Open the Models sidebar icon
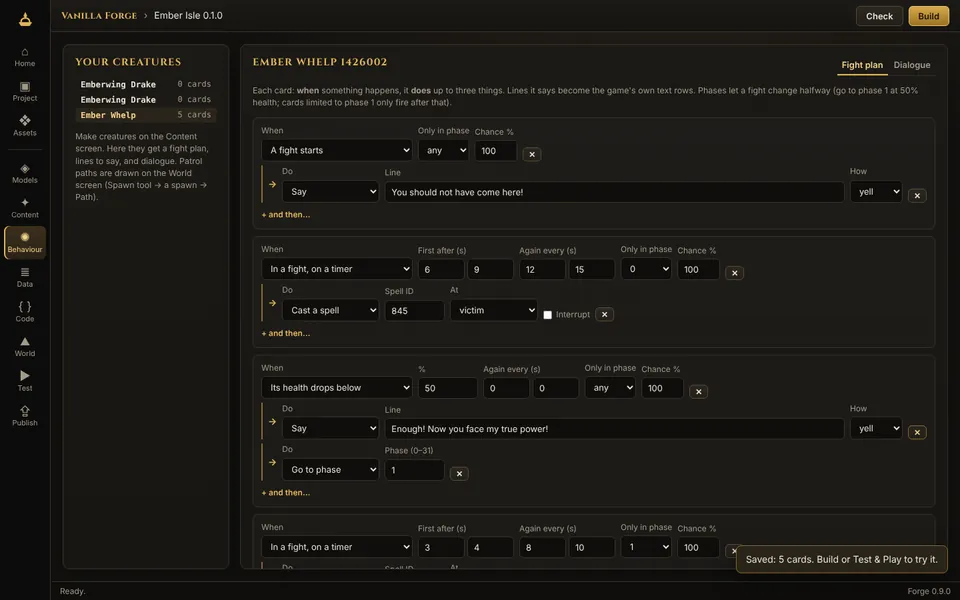This screenshot has height=600, width=960. point(24,174)
